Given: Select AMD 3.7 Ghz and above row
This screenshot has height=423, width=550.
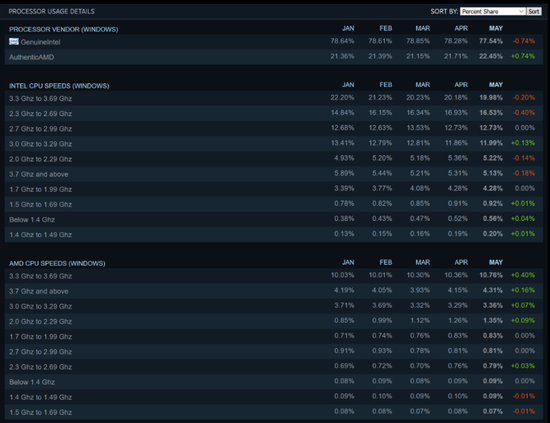Looking at the screenshot, I should click(x=274, y=291).
